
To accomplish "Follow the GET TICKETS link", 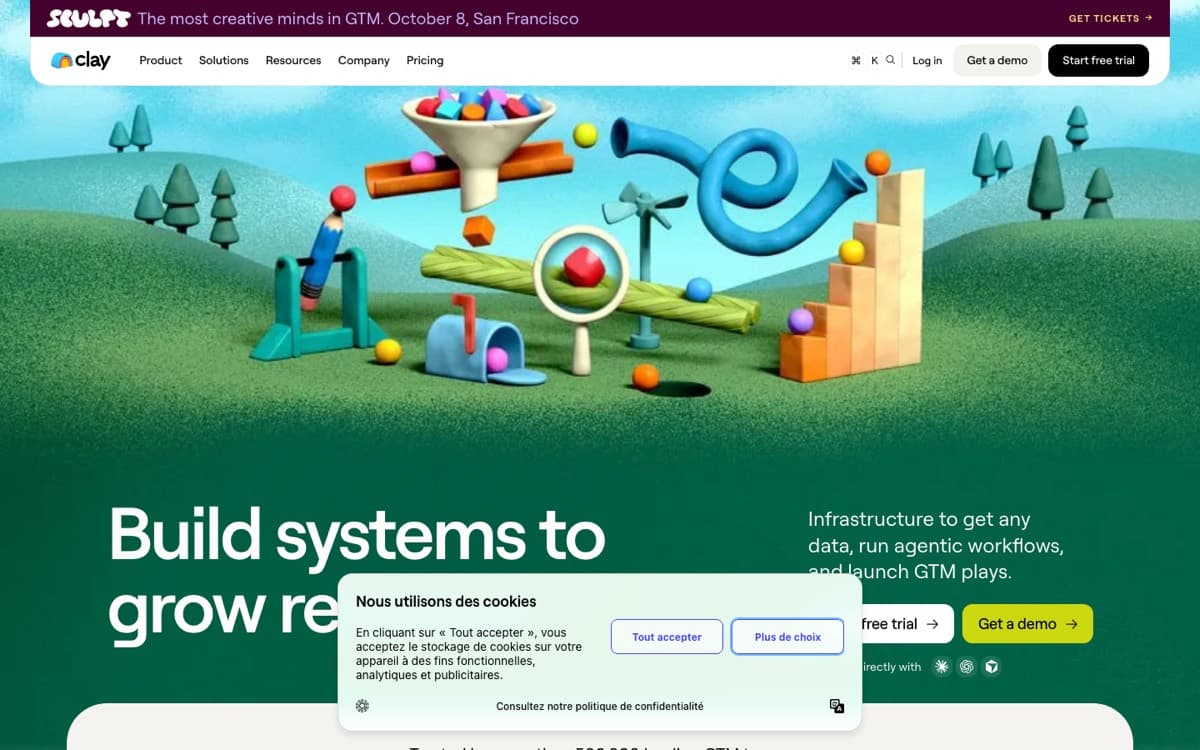I will [1110, 18].
